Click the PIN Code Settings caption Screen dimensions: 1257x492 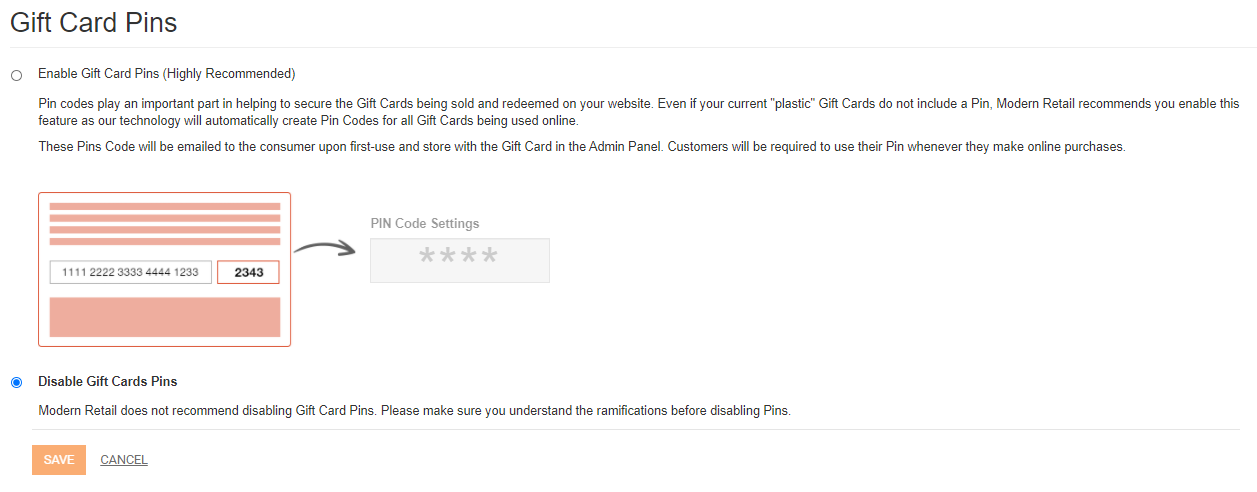click(x=425, y=224)
